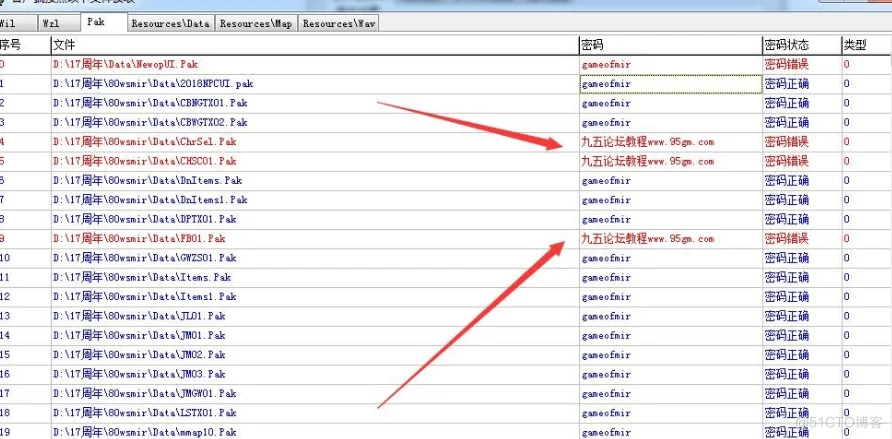Click 密码错误 status in FB01.Pak row
892x439 pixels.
coord(787,239)
